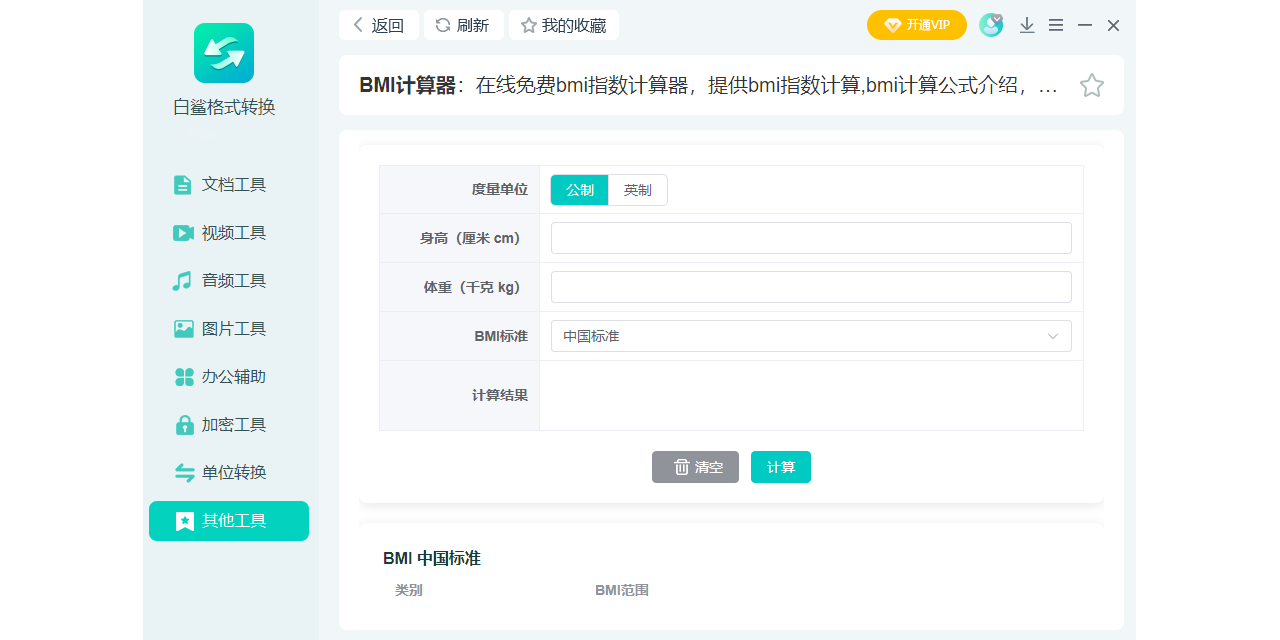
Task: Select the 其他工具 sidebar item
Action: [229, 521]
